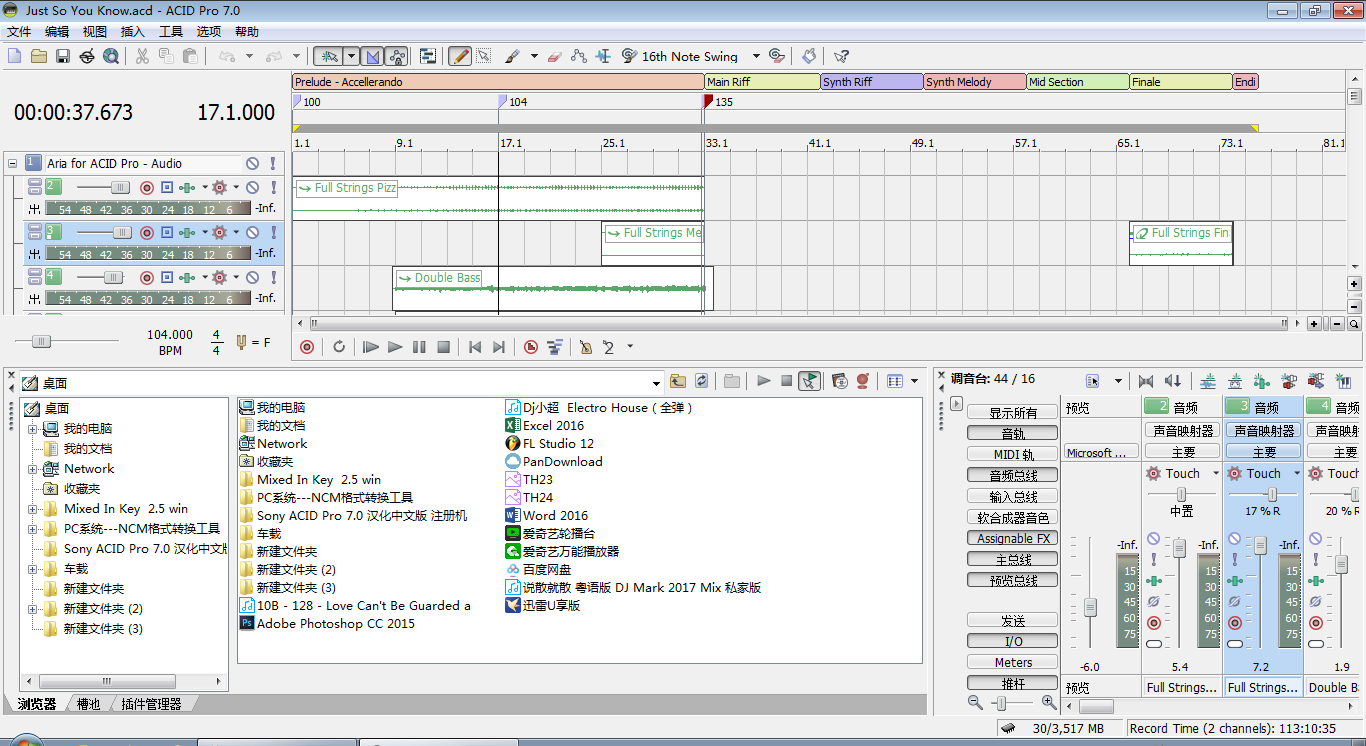Click the 发送 console button
This screenshot has width=1366, height=746.
coord(1013,620)
